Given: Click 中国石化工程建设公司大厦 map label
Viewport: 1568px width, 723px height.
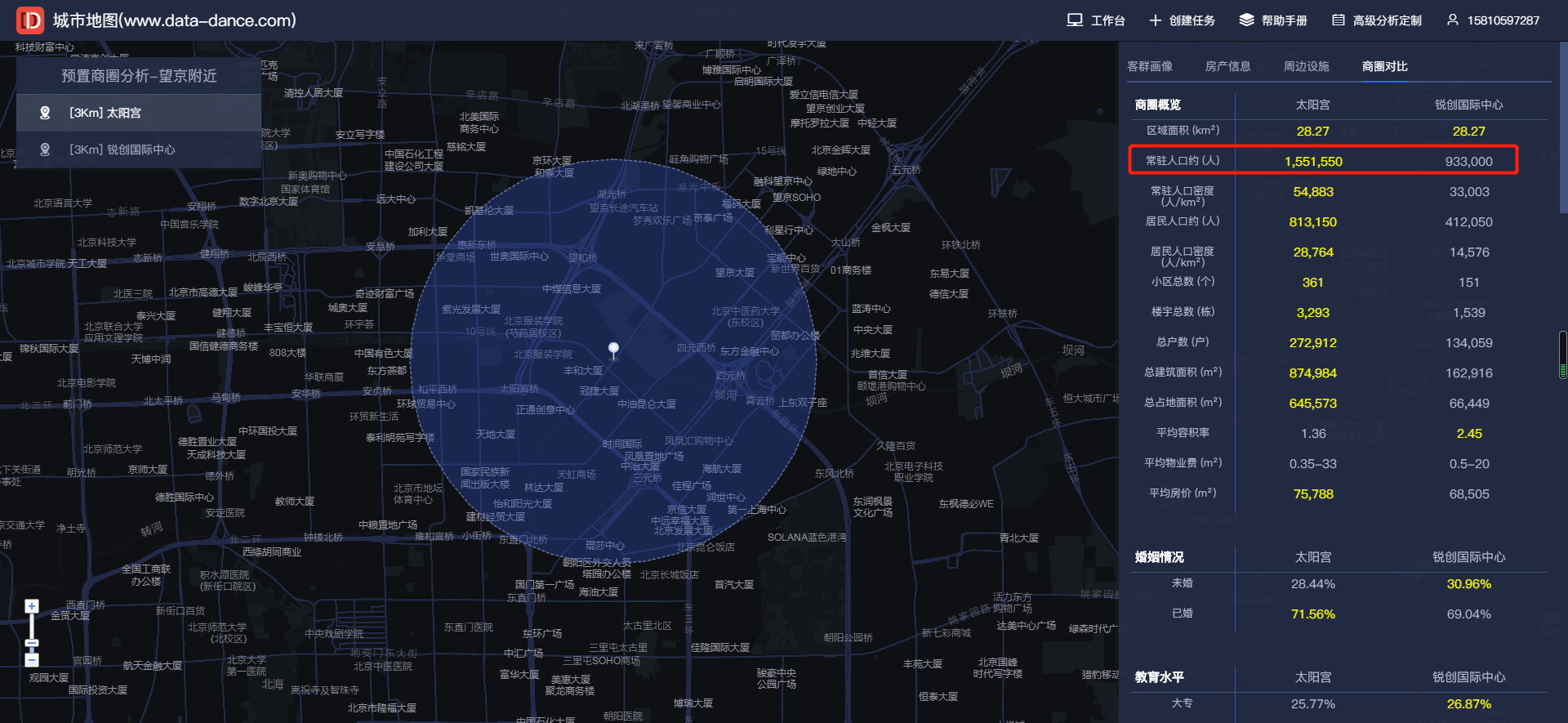Looking at the screenshot, I should (x=414, y=160).
